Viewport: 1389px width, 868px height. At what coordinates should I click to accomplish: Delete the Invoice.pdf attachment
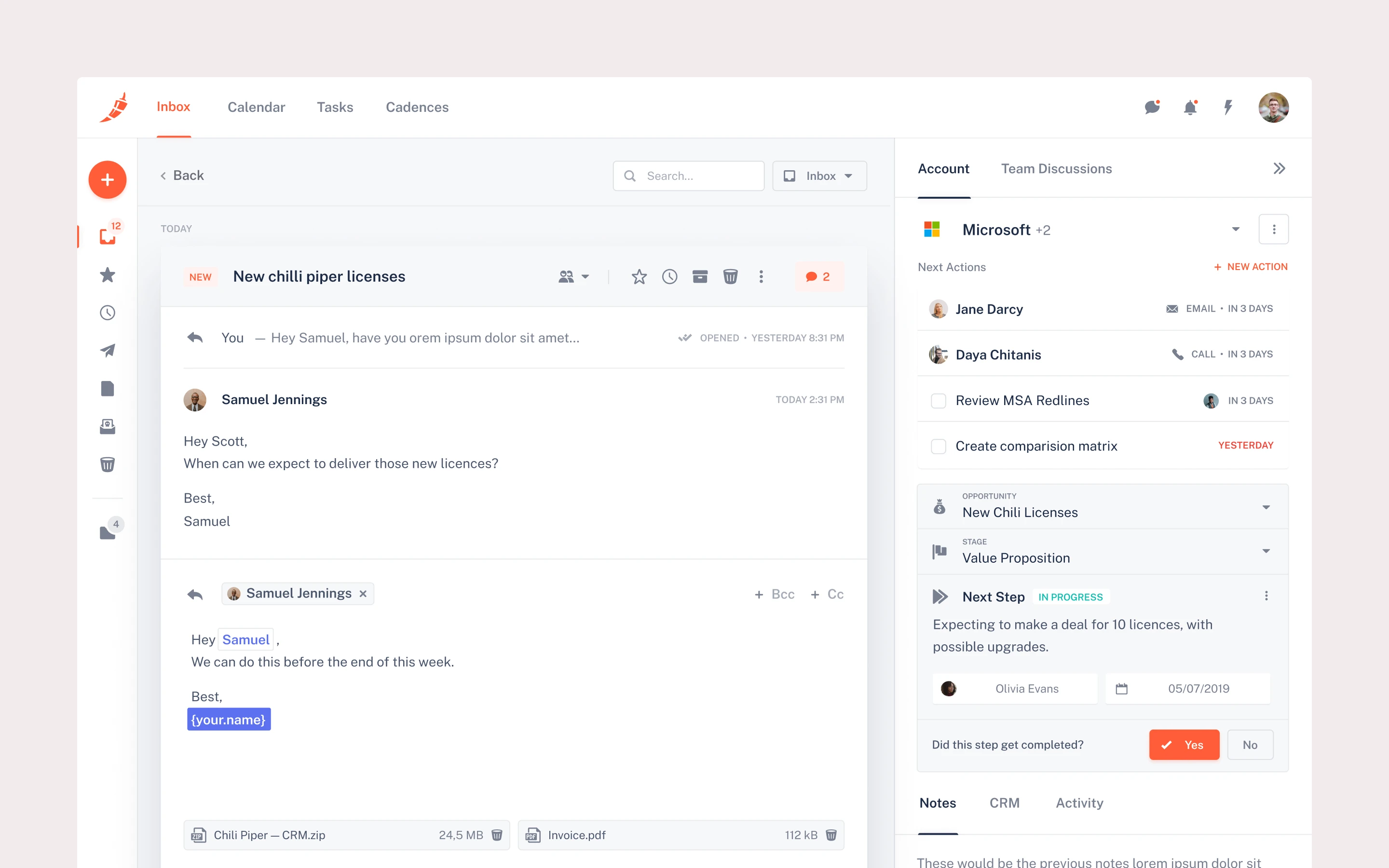point(831,835)
